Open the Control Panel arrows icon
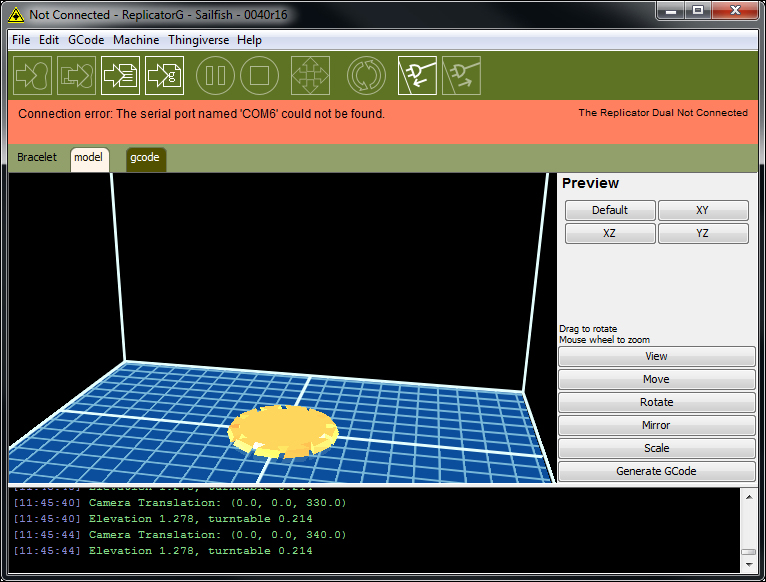Screen dimensions: 766x582 (x=310, y=76)
